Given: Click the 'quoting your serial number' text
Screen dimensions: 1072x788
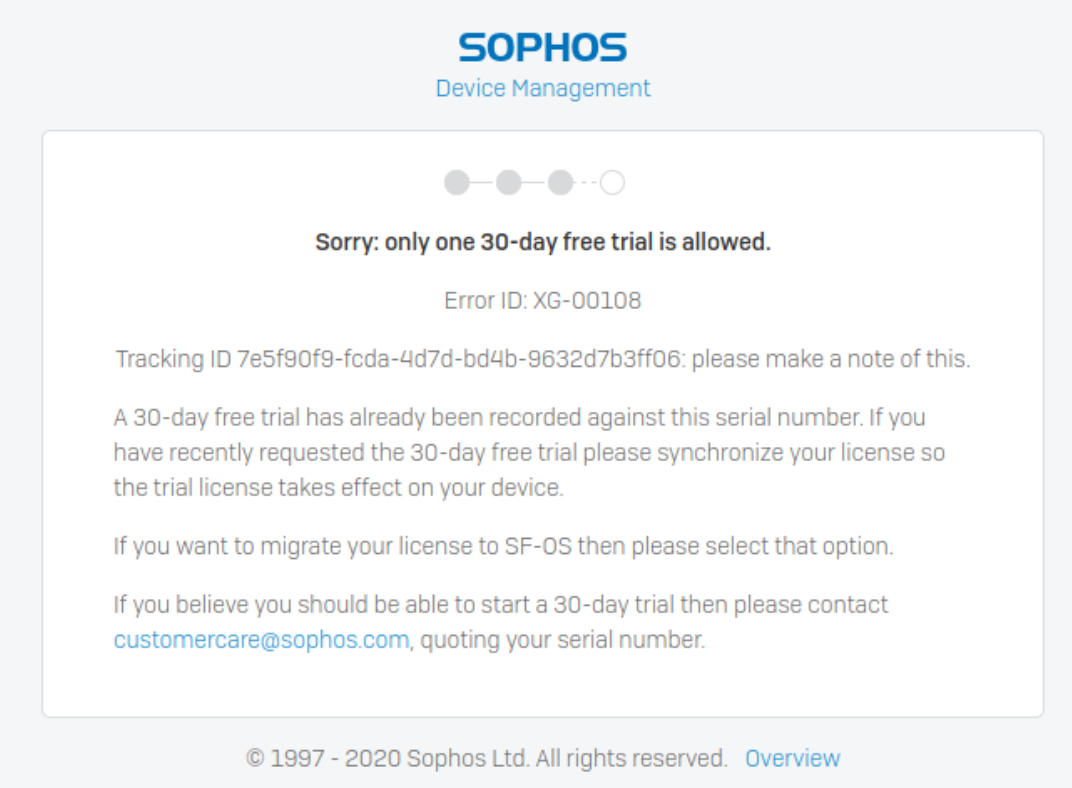Looking at the screenshot, I should click(562, 640).
